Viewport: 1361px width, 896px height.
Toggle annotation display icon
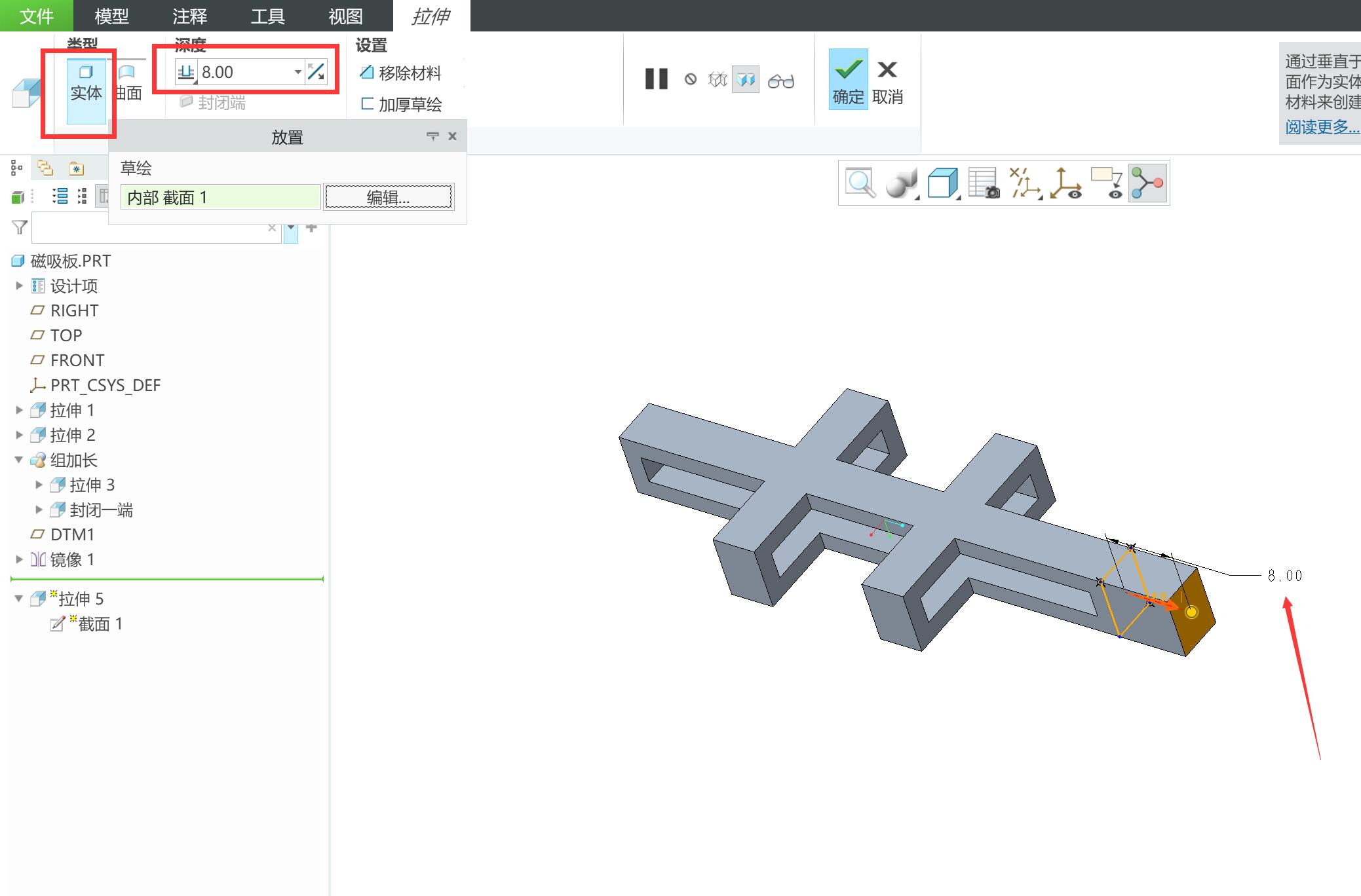pos(1107,183)
